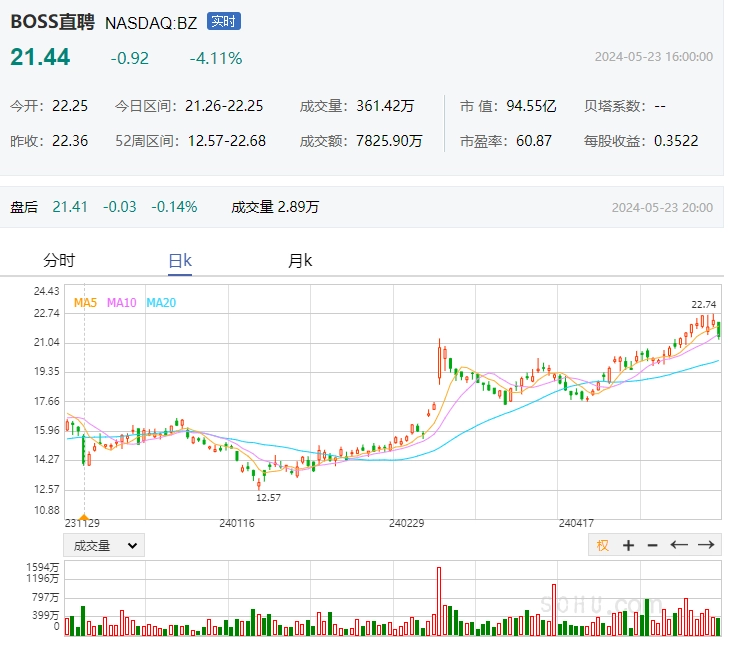Click the after-hours timestamp 2024-05-23 20:00
This screenshot has height=667, width=737.
[x=662, y=208]
